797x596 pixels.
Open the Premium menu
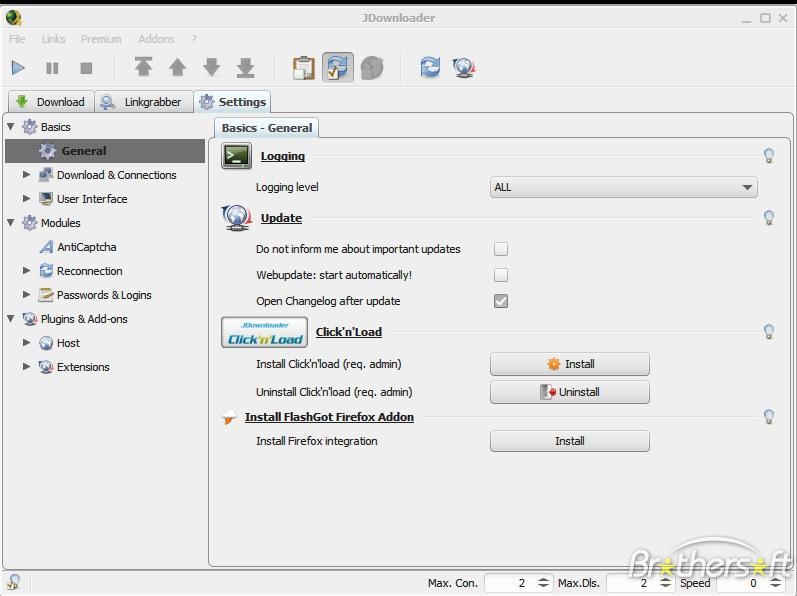pyautogui.click(x=101, y=39)
